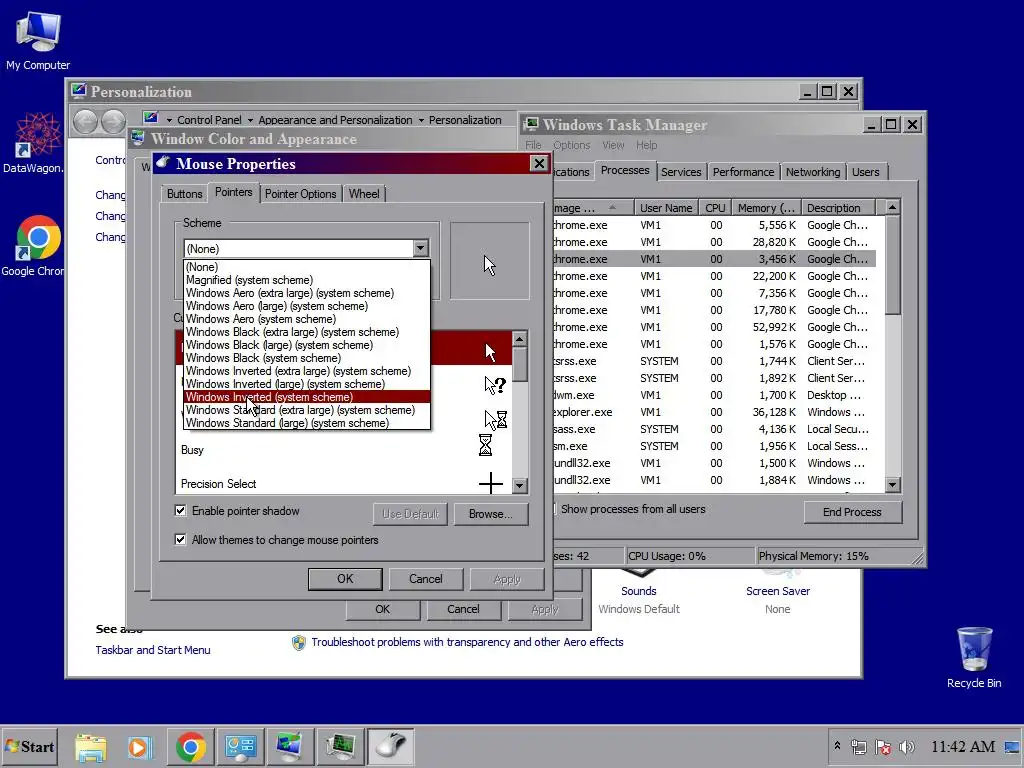Open Sounds settings link
This screenshot has height=768, width=1024.
(639, 591)
